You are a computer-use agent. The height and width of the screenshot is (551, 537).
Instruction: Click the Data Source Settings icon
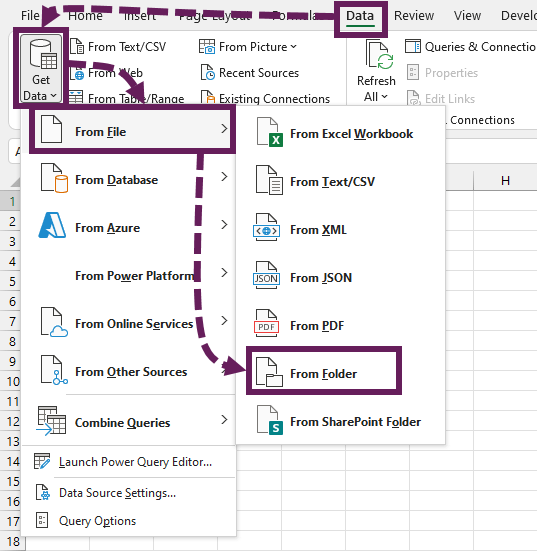(43, 492)
